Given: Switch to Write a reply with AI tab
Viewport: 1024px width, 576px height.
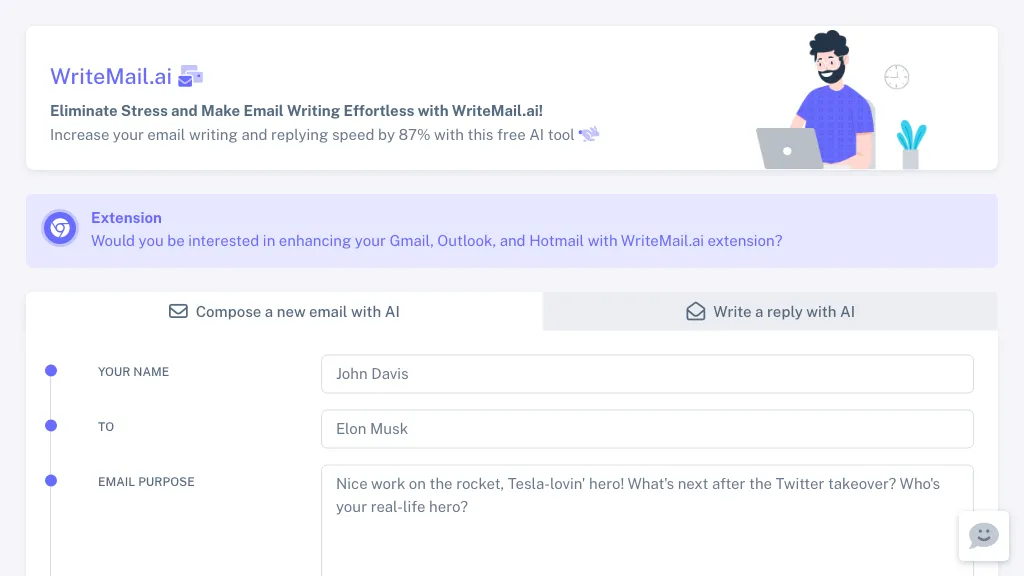Looking at the screenshot, I should 770,312.
